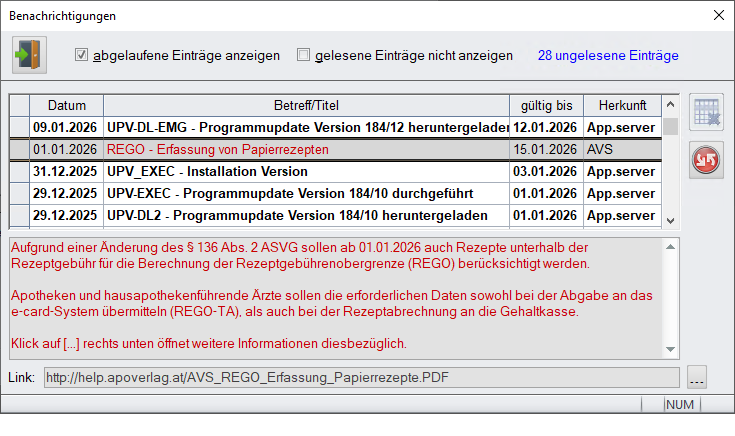
Task: Close the Benachrichtigungen window
Action: tap(717, 15)
